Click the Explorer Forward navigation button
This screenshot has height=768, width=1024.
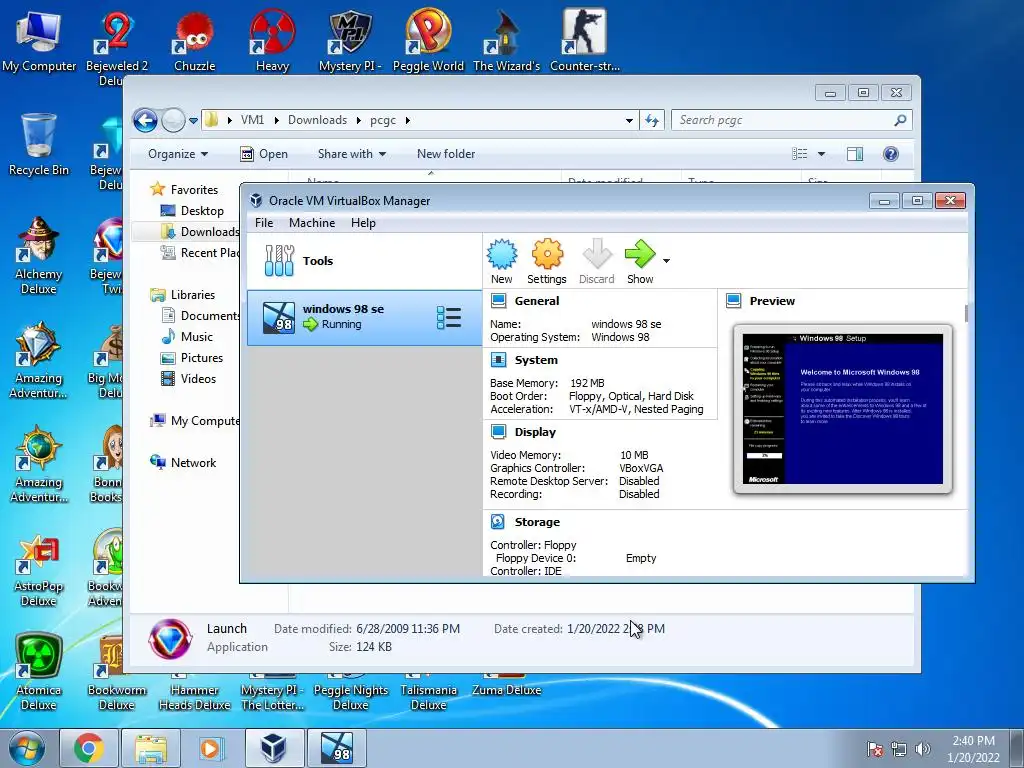[173, 120]
